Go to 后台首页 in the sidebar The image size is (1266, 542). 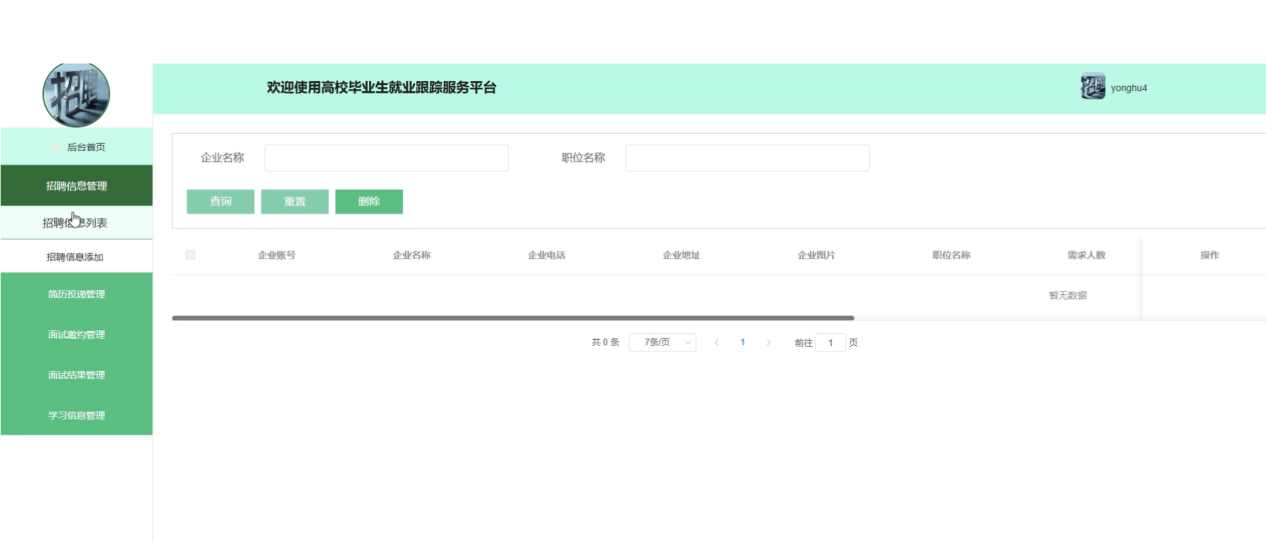click(76, 147)
